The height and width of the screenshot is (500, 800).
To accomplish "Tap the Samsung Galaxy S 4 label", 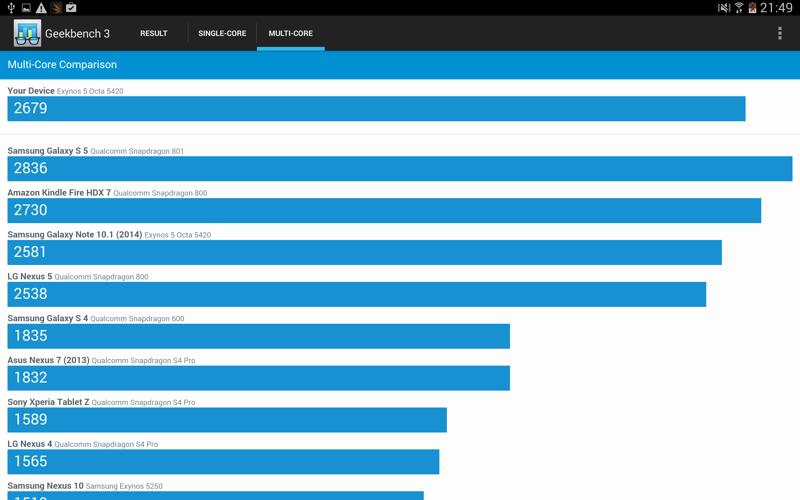I will tap(47, 318).
